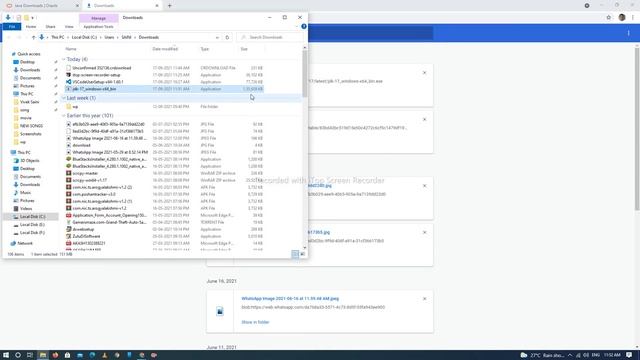
Task: Select Network in navigation pane
Action: coord(25,243)
